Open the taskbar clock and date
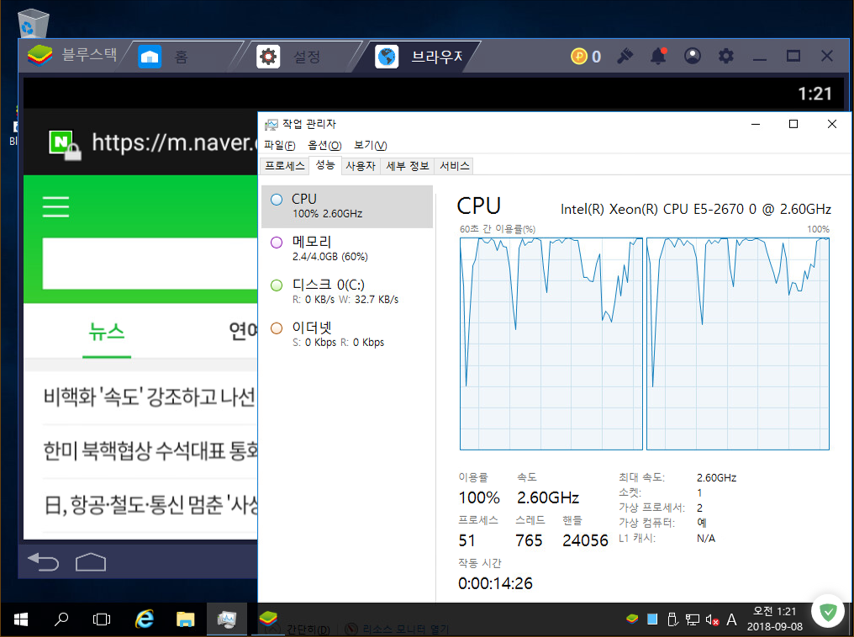Viewport: 854px width, 637px height. tap(774, 620)
